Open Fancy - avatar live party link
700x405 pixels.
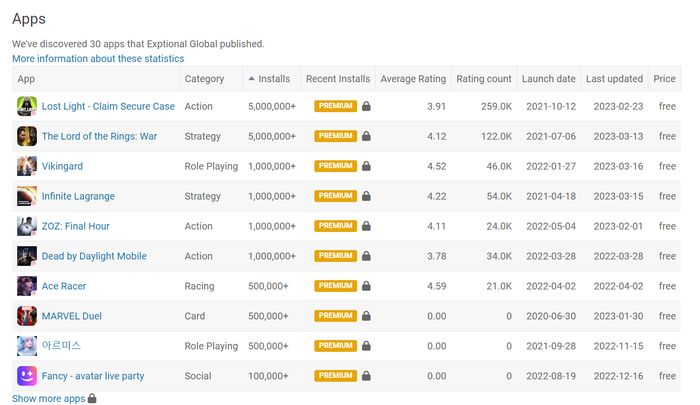[93, 376]
